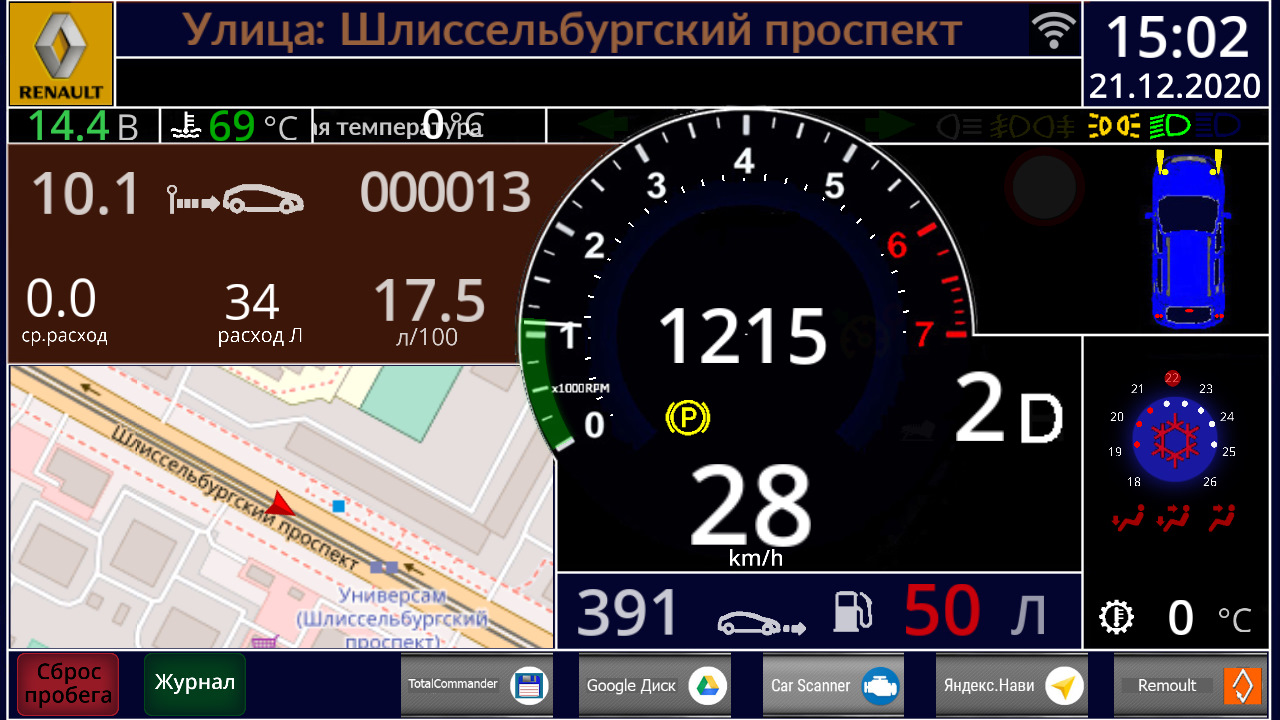Set climate temperature to 25
Image resolution: width=1280 pixels, height=720 pixels.
tap(1229, 451)
